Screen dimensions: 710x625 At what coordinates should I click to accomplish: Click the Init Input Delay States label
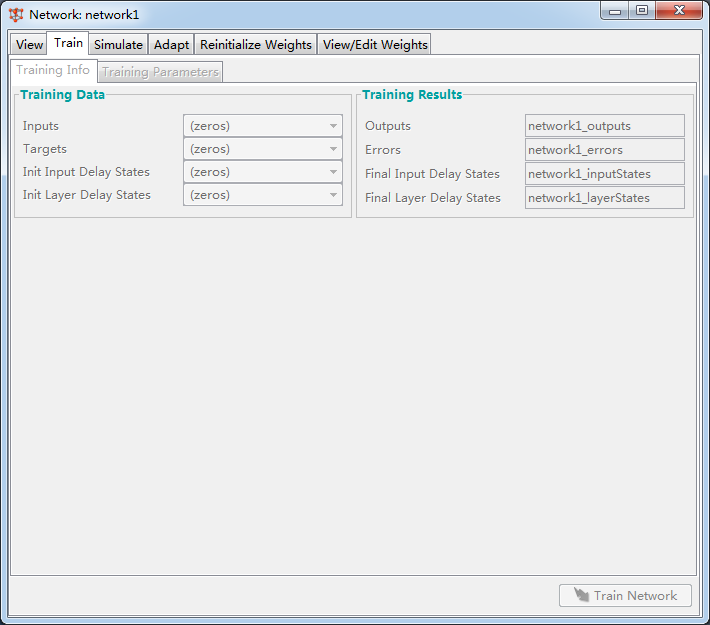click(86, 172)
